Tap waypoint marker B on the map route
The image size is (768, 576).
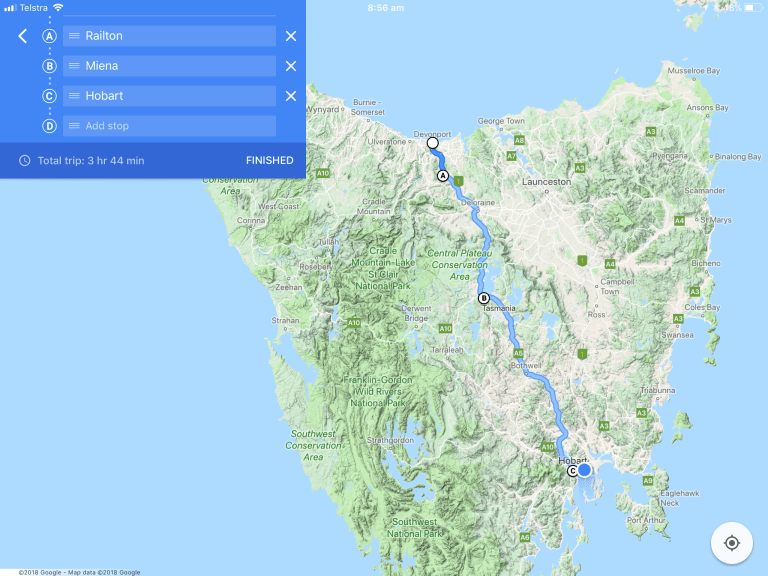484,298
